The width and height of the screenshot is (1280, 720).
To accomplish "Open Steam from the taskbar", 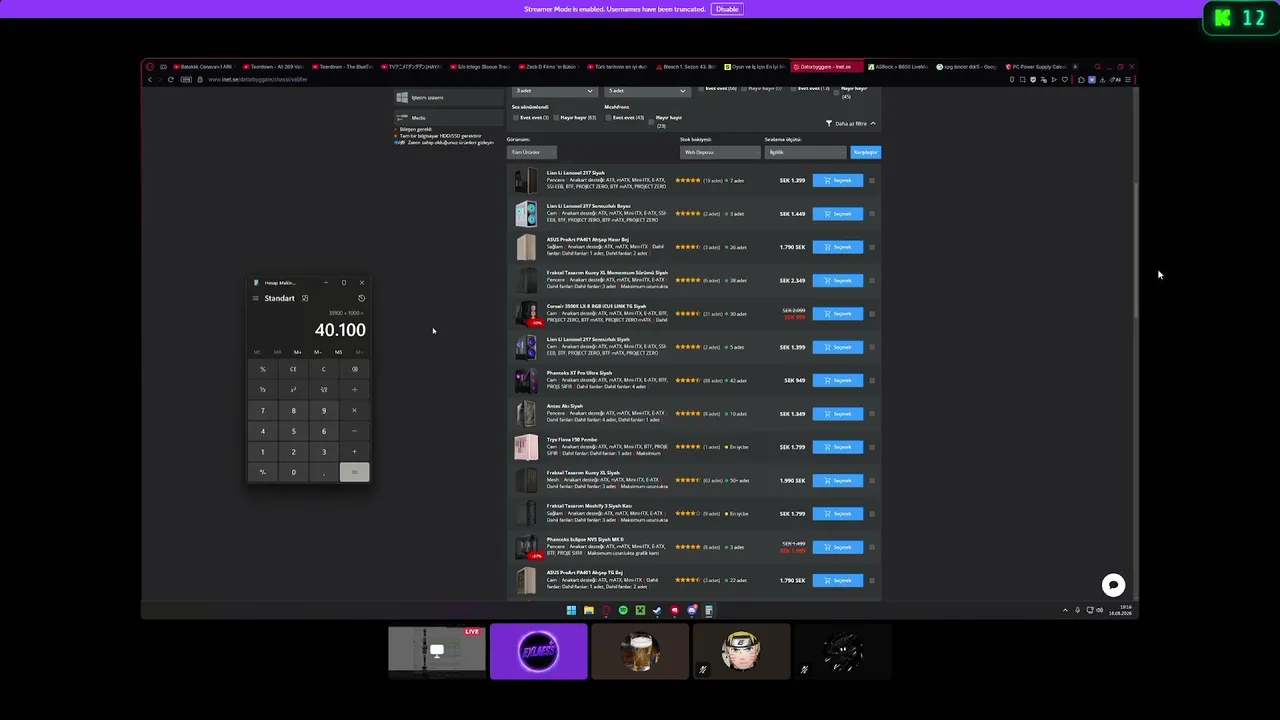I will coord(657,610).
